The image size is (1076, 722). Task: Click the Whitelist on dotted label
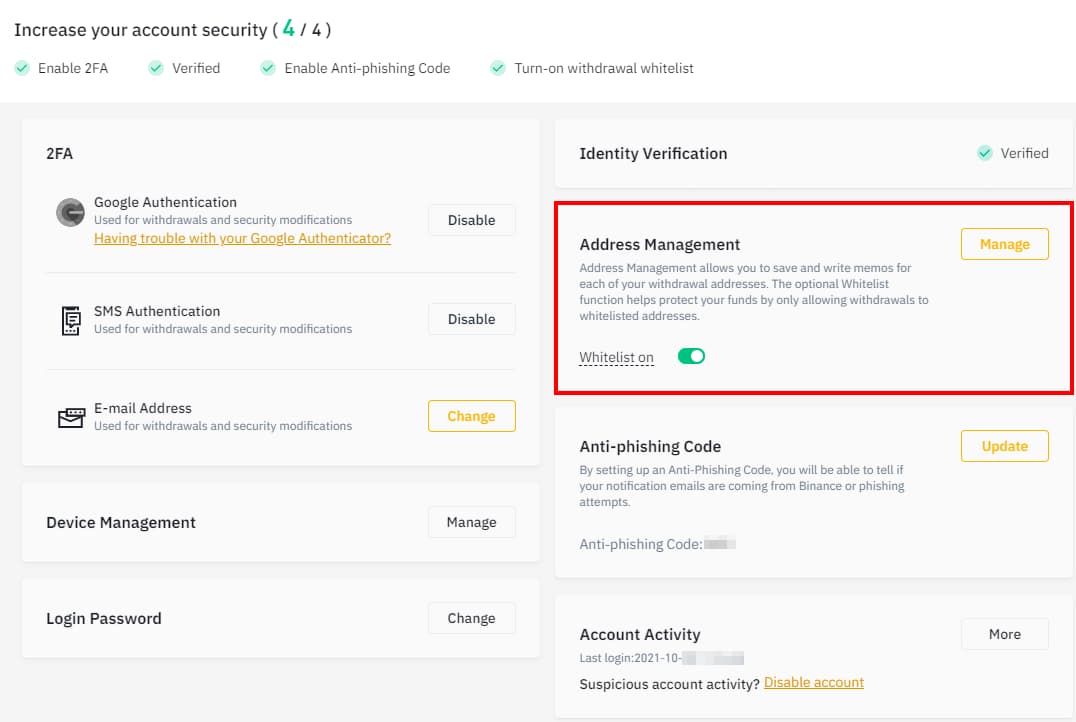(616, 358)
